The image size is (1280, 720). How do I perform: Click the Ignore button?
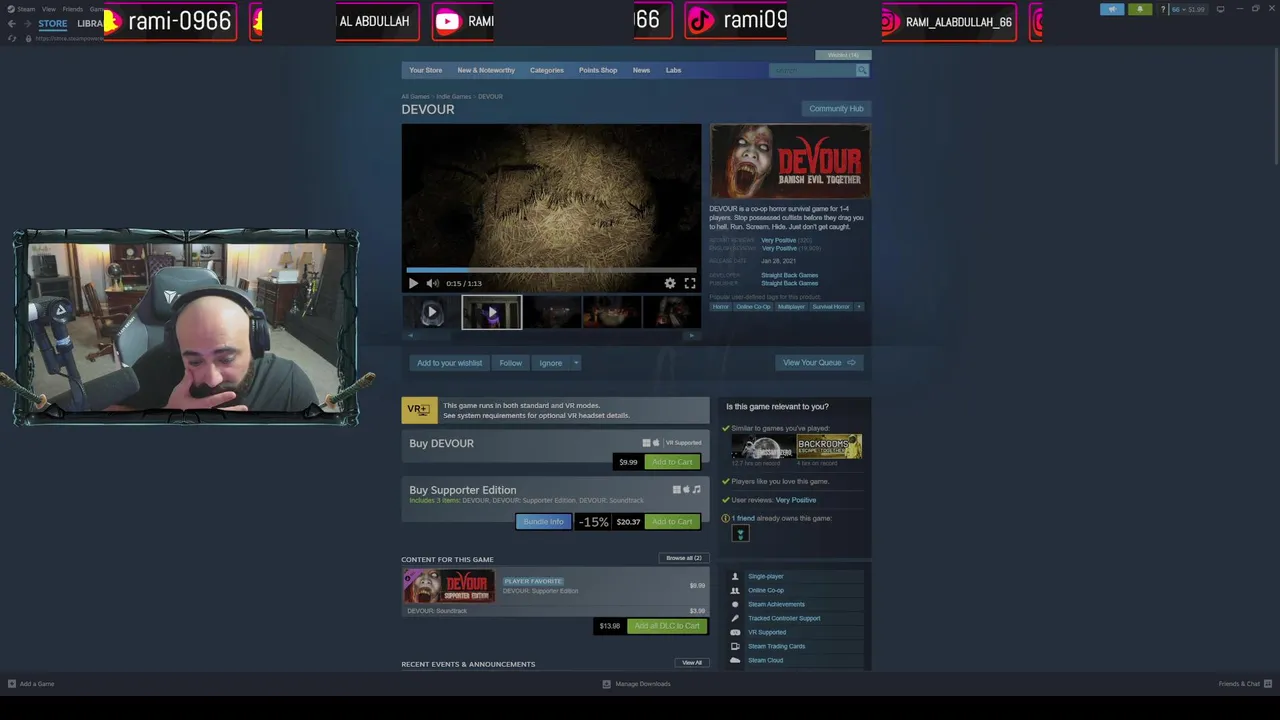[x=550, y=363]
